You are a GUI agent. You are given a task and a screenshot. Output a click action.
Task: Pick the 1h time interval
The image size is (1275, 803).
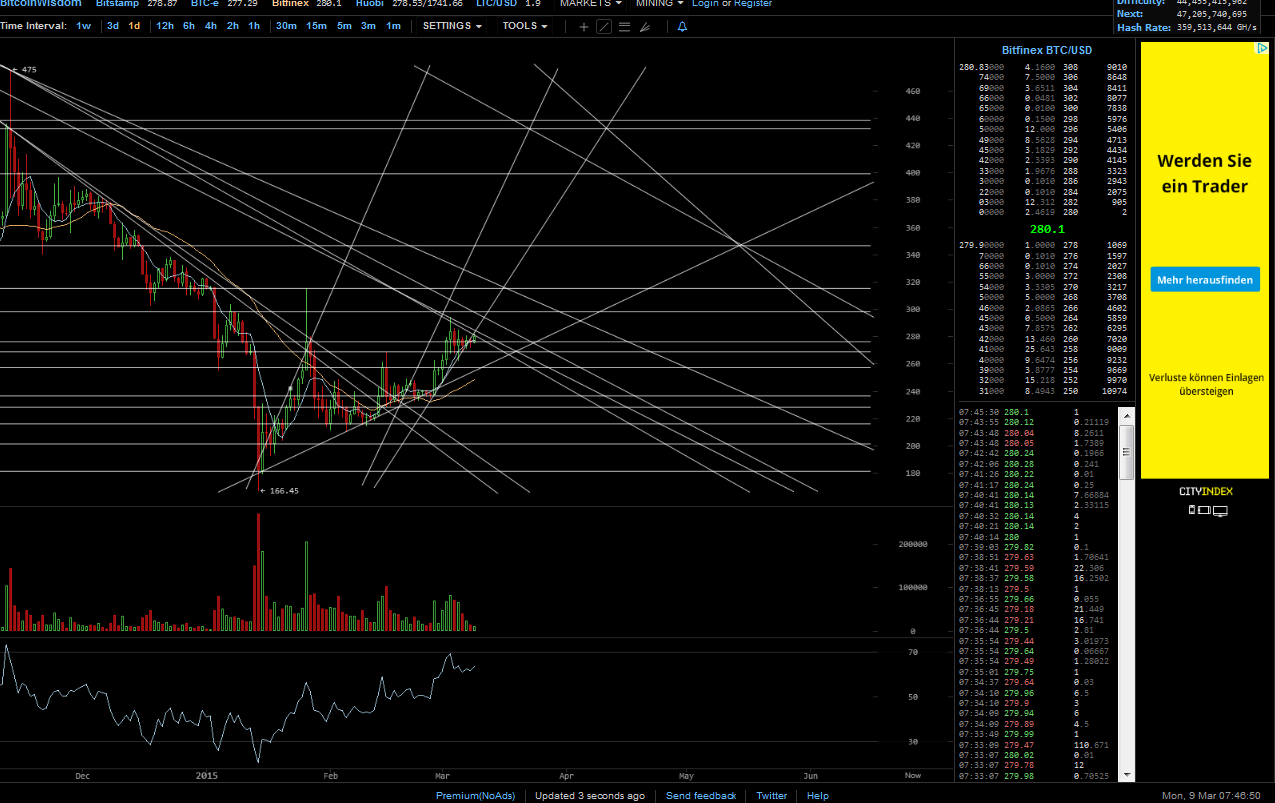(x=254, y=26)
